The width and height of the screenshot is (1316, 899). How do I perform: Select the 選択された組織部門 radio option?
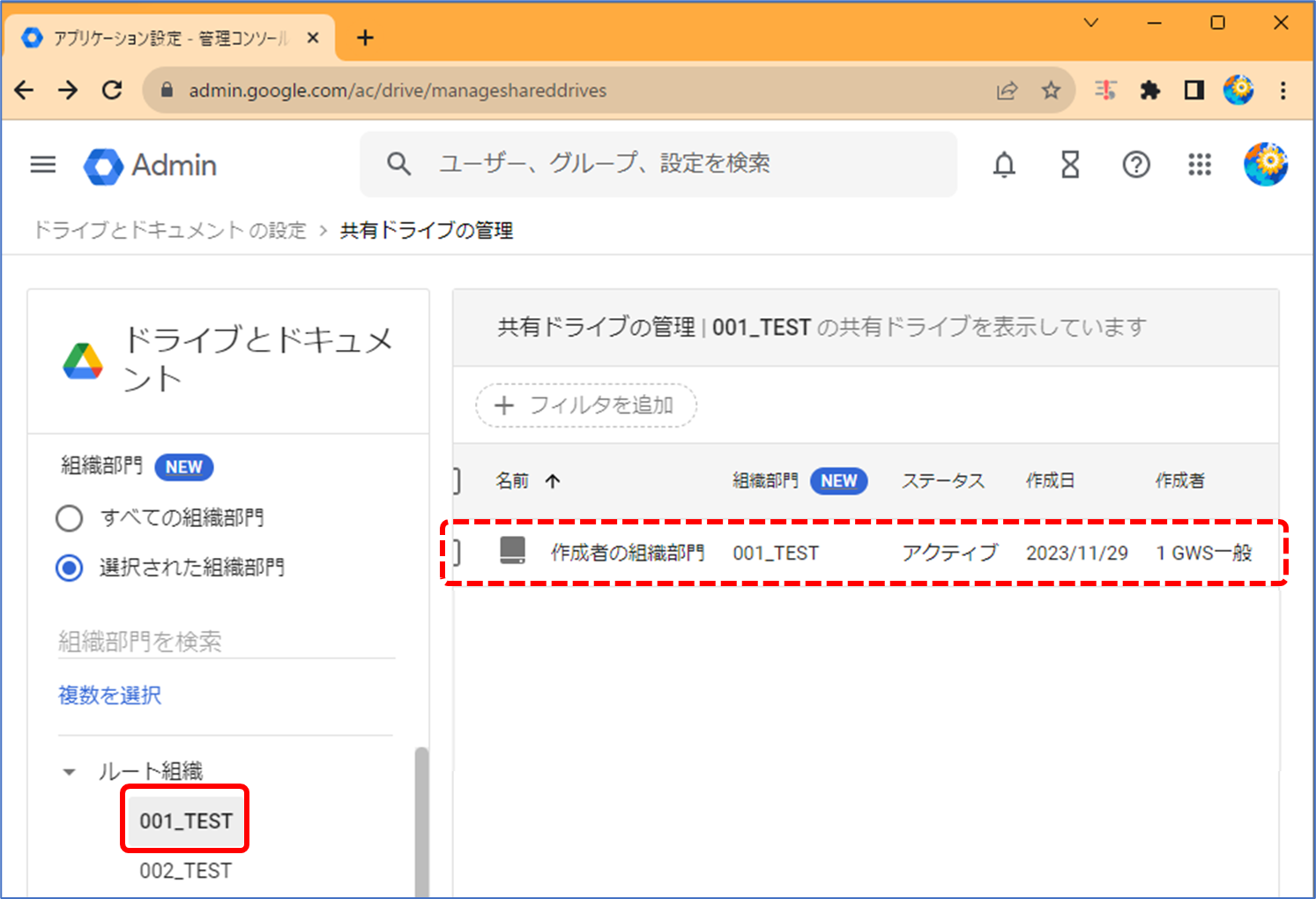click(x=70, y=568)
